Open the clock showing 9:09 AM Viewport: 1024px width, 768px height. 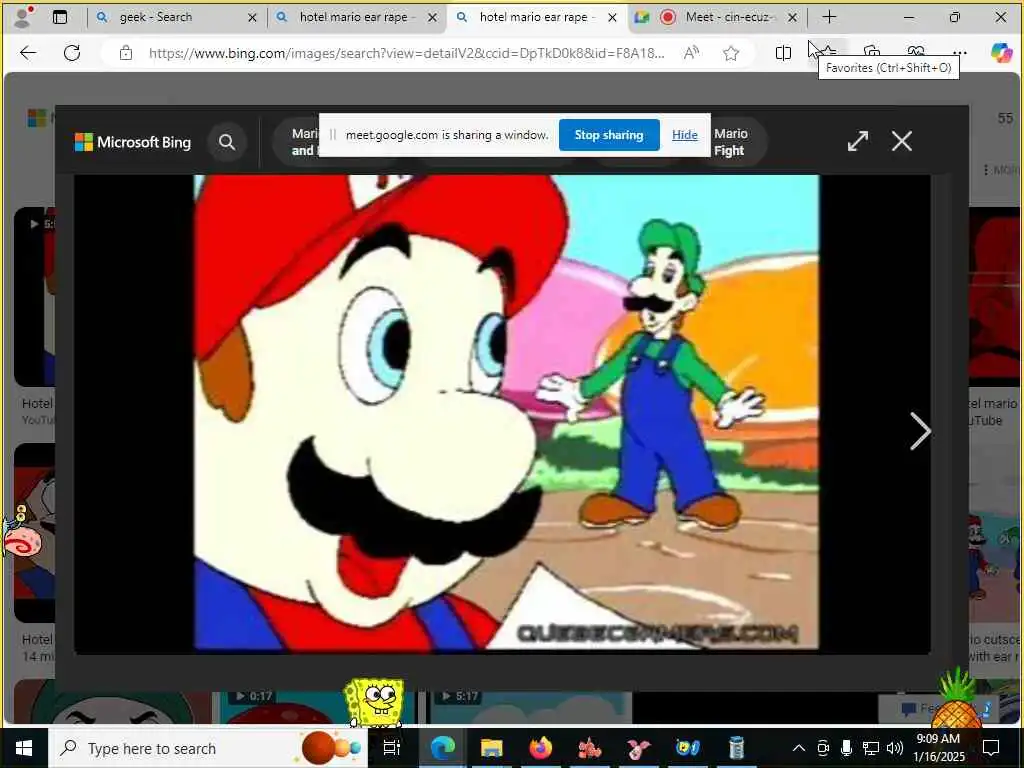coord(938,748)
